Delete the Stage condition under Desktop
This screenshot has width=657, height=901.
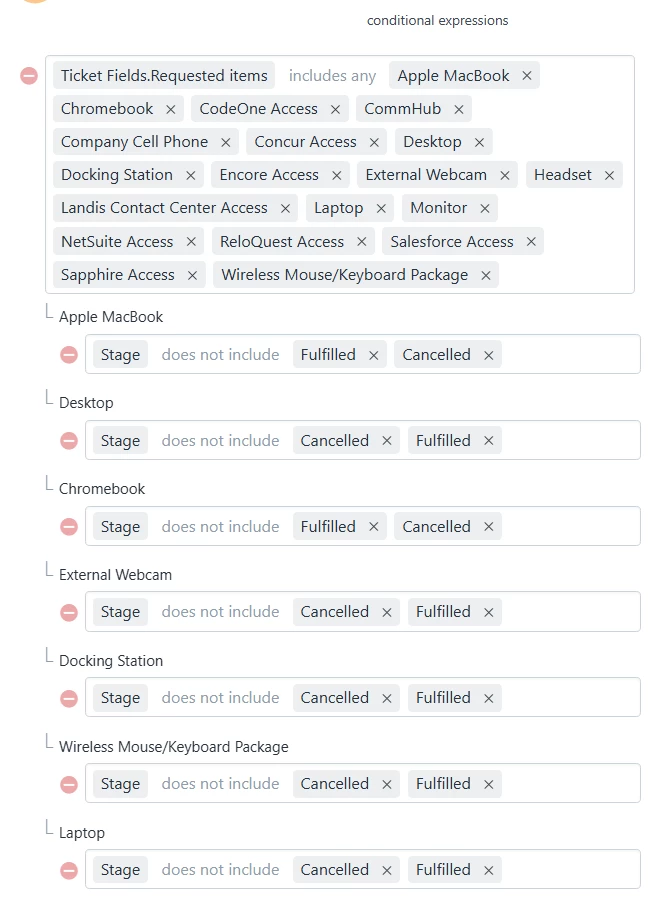click(x=69, y=441)
